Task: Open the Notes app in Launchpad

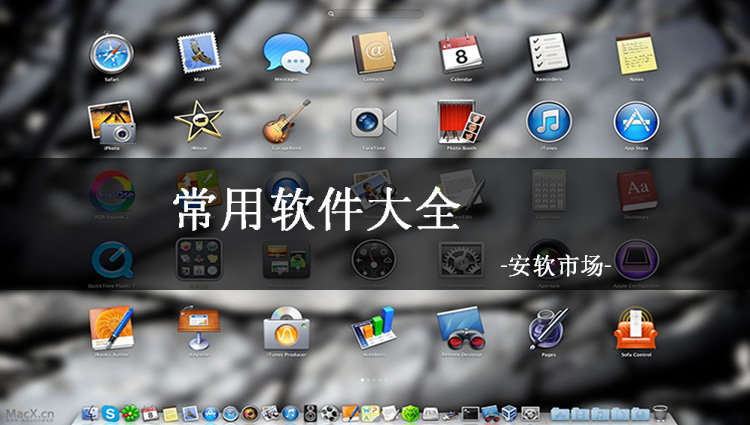Action: tap(636, 53)
